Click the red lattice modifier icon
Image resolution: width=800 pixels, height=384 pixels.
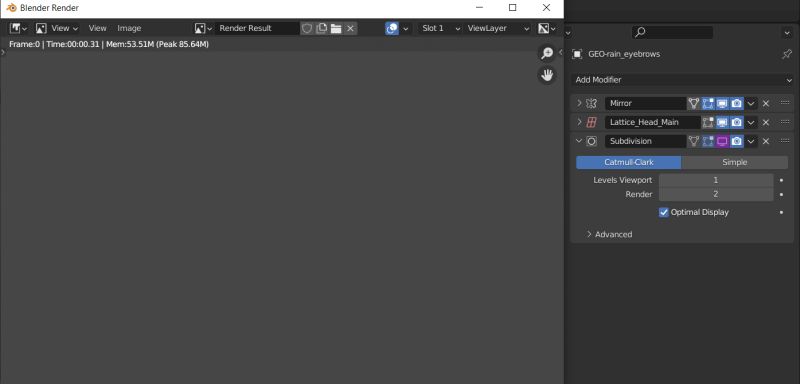pos(591,122)
